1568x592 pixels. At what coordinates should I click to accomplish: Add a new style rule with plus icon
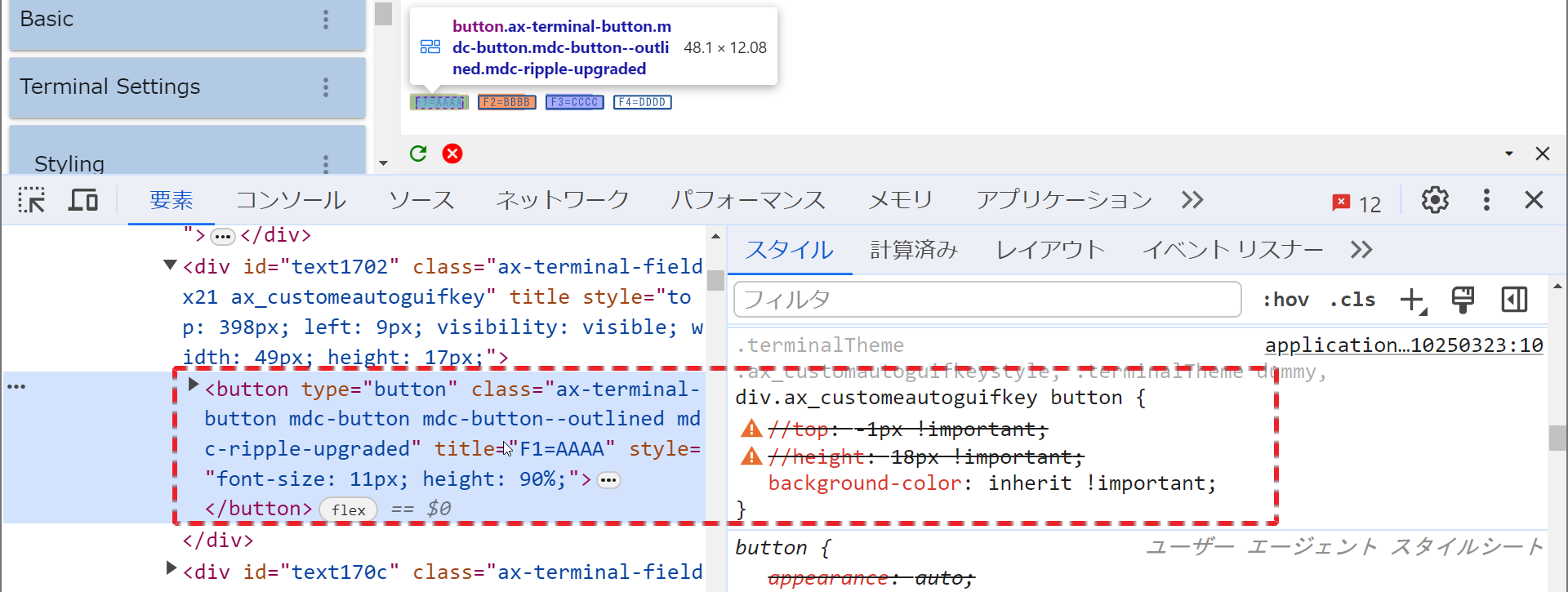pos(1412,300)
